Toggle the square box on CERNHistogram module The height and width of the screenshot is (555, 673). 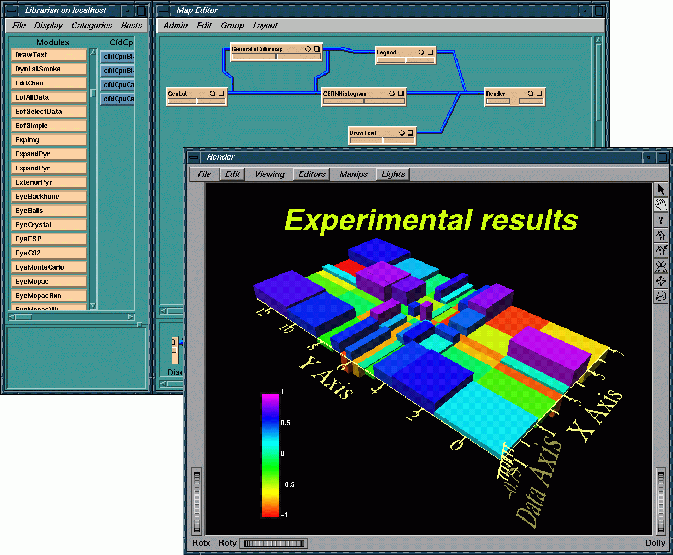[x=400, y=94]
